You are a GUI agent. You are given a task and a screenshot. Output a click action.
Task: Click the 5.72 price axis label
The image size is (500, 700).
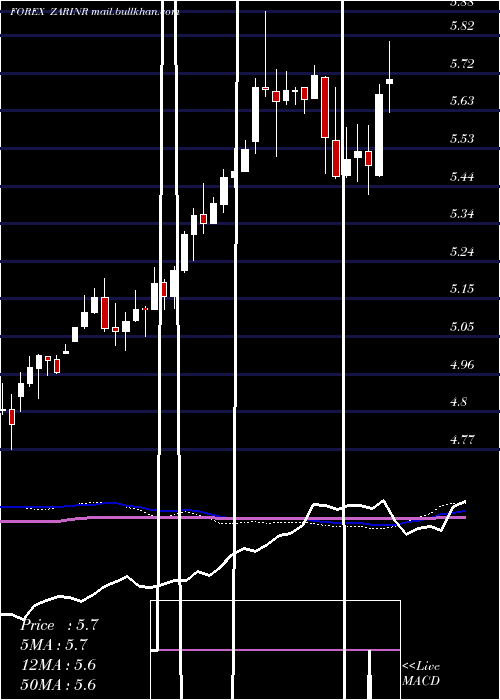pyautogui.click(x=462, y=64)
